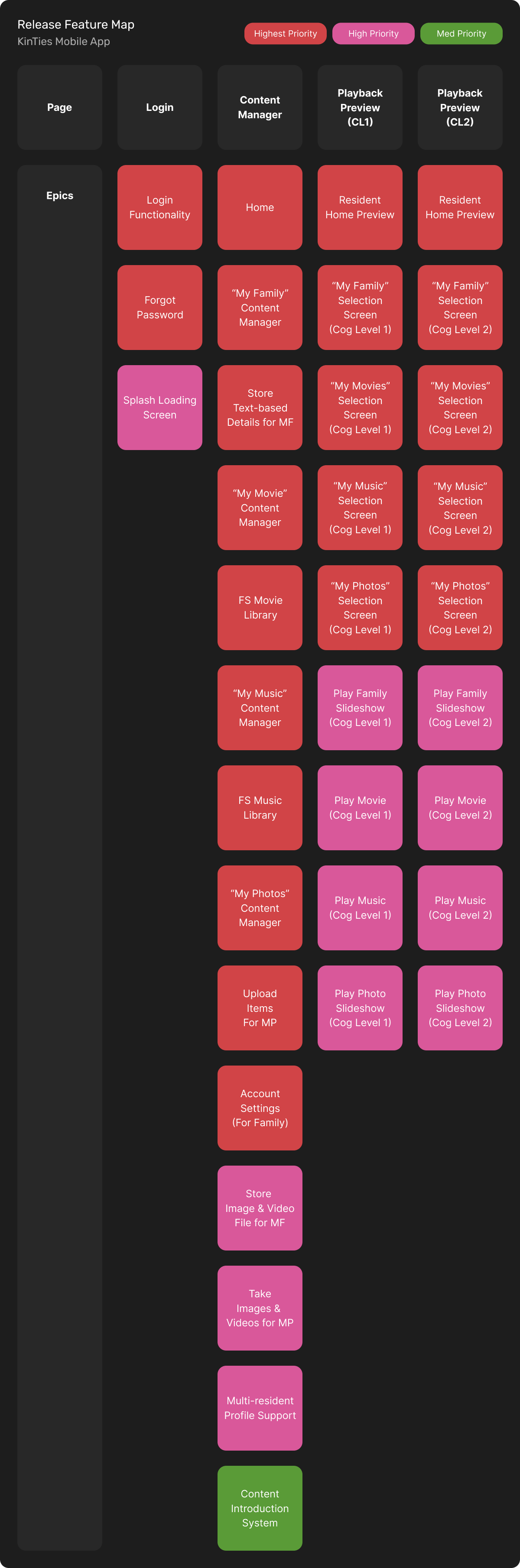
Task: Select the FS Music Library card
Action: (260, 808)
